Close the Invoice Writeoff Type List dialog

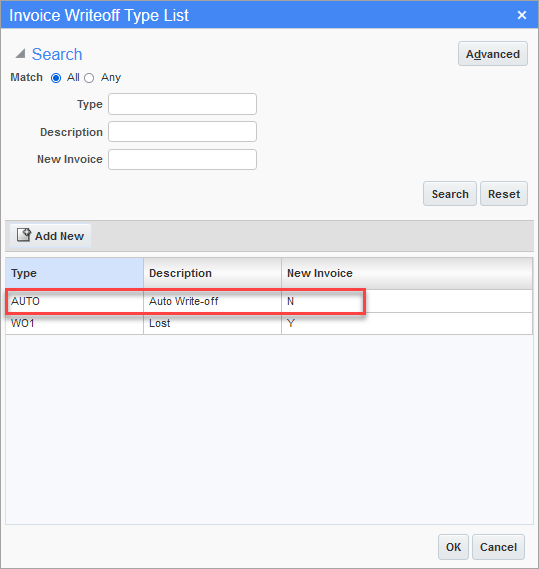[522, 15]
